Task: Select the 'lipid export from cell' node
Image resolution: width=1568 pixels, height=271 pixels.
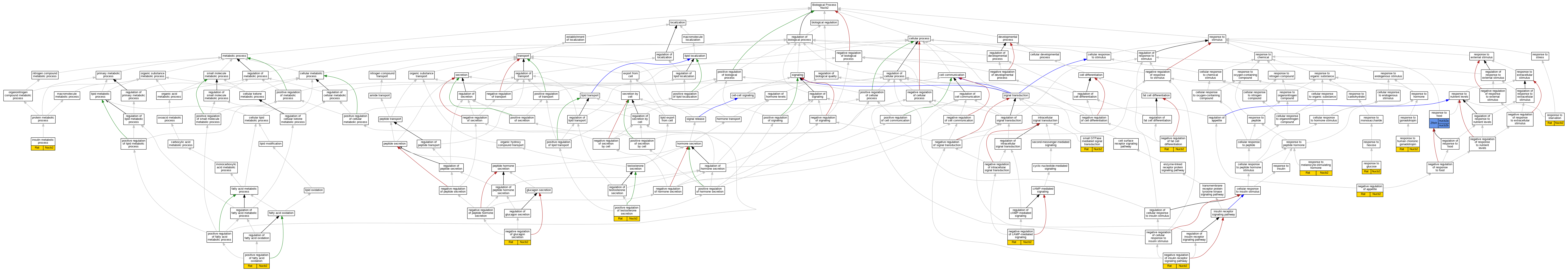Action: [x=668, y=119]
